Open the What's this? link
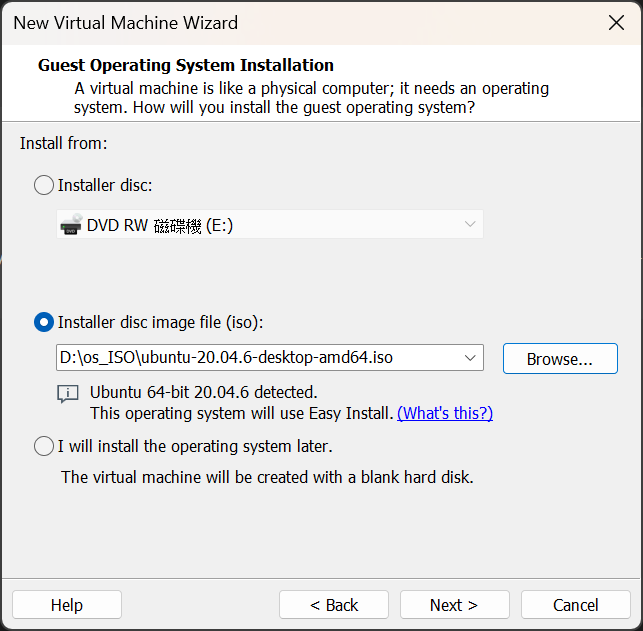The width and height of the screenshot is (643, 631). [x=445, y=413]
